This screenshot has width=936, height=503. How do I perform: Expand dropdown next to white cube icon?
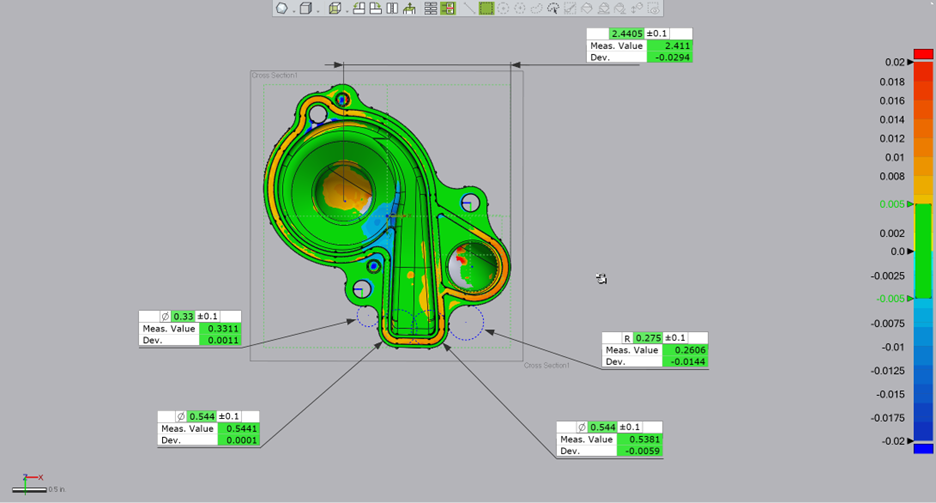(318, 11)
